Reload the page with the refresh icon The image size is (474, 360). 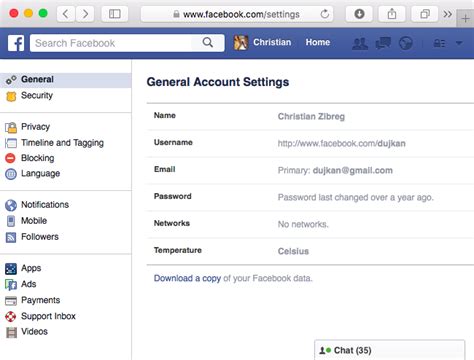click(x=325, y=14)
